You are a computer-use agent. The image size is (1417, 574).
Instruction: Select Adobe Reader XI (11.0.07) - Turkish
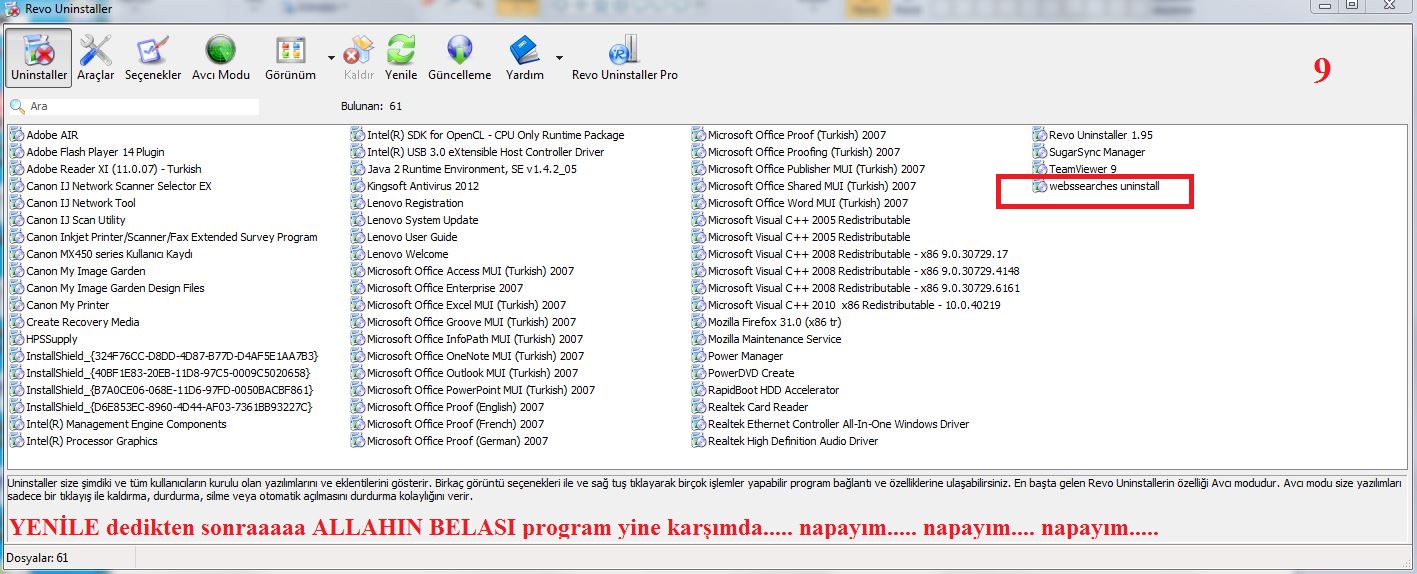coord(106,169)
